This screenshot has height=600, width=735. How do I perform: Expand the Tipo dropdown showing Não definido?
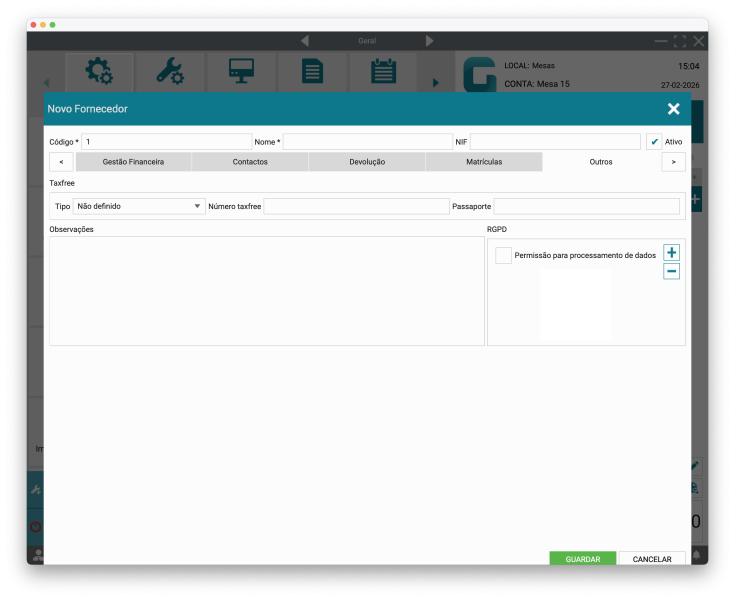139,206
